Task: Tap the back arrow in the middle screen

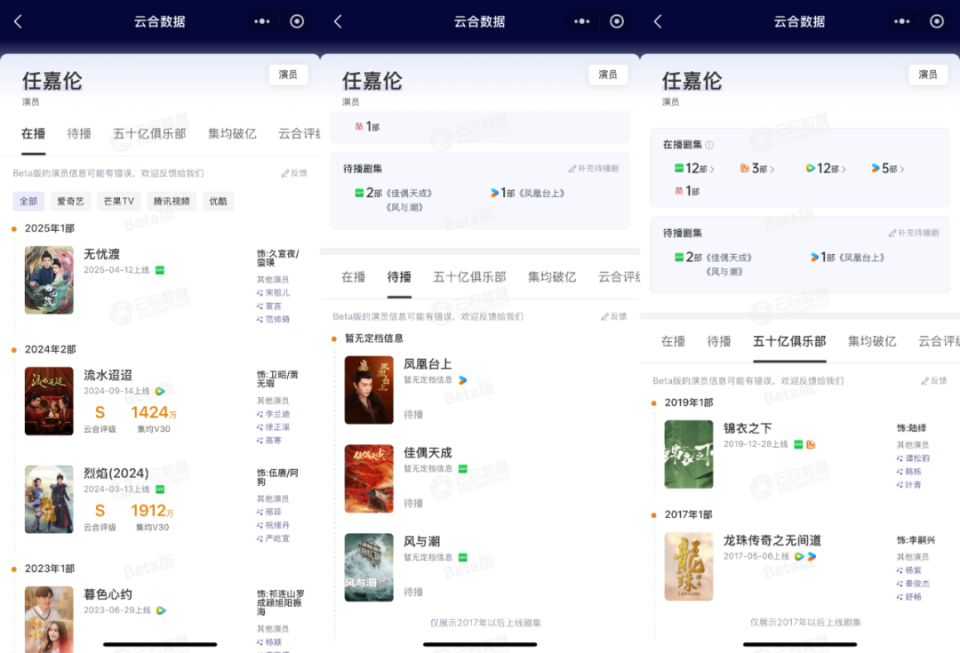Action: point(338,21)
